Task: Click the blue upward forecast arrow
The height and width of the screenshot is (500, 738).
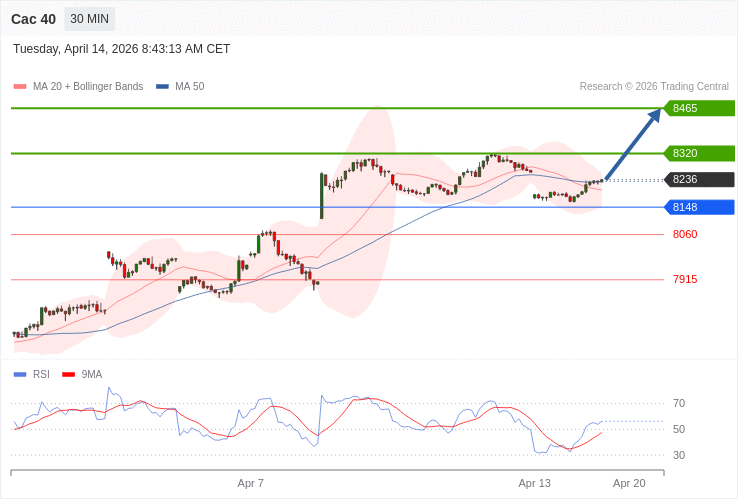Action: 633,144
